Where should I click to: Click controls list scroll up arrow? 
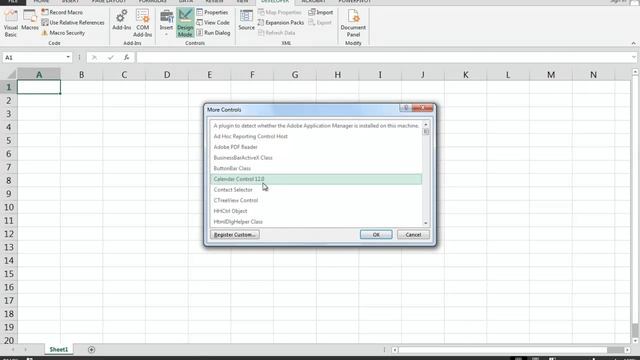426,124
